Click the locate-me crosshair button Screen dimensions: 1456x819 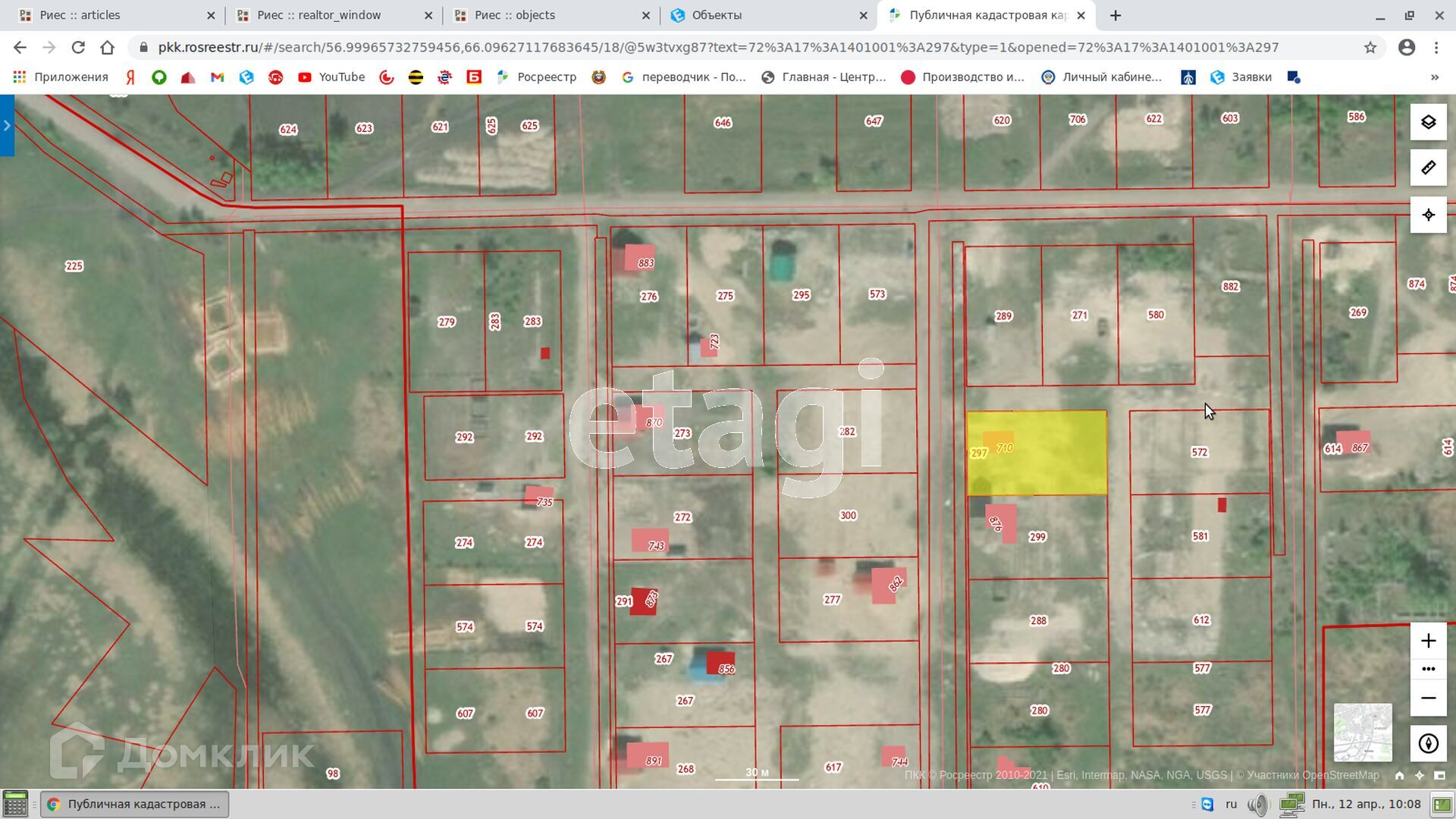(x=1428, y=215)
